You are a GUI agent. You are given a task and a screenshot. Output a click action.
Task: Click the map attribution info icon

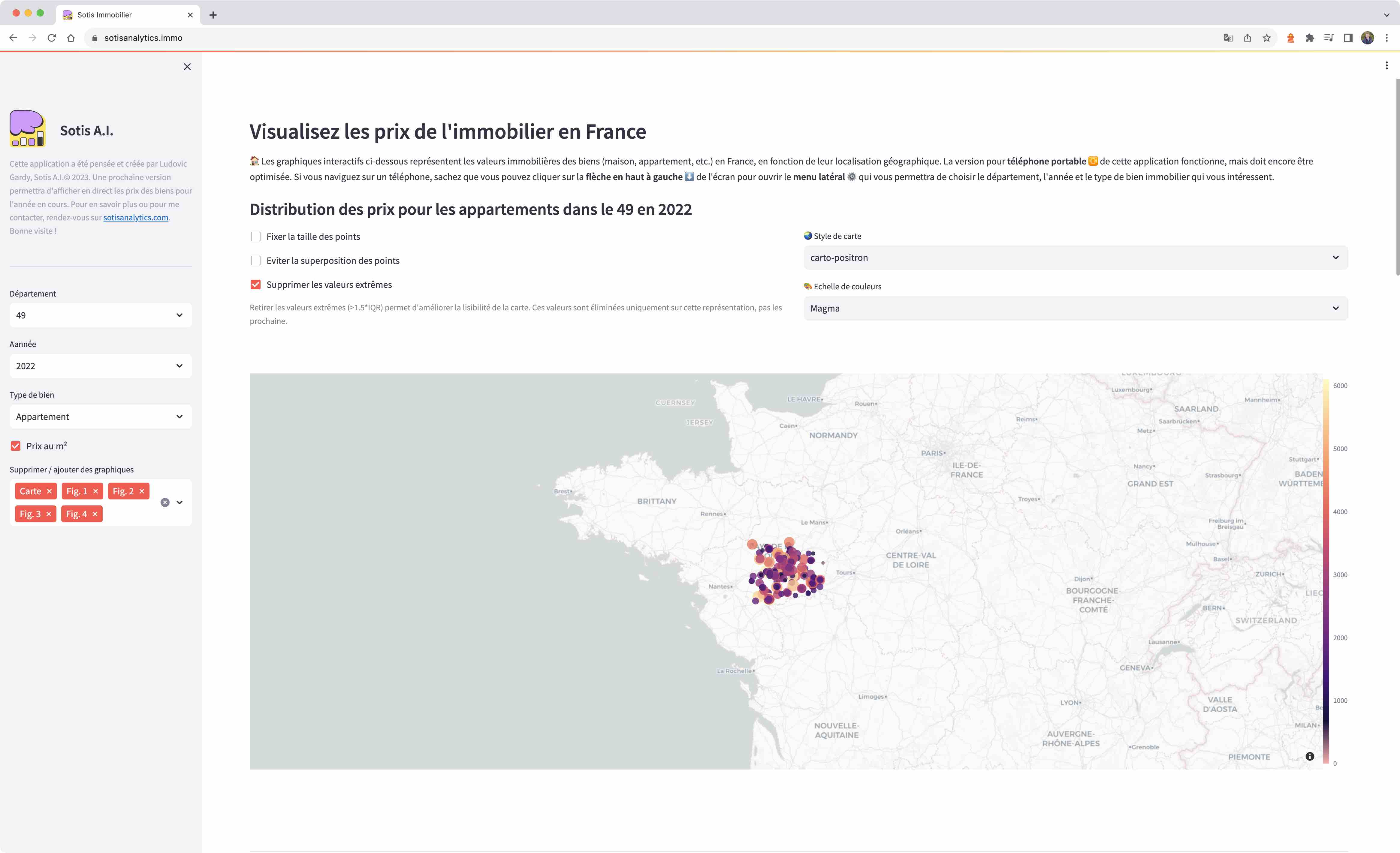(1309, 756)
